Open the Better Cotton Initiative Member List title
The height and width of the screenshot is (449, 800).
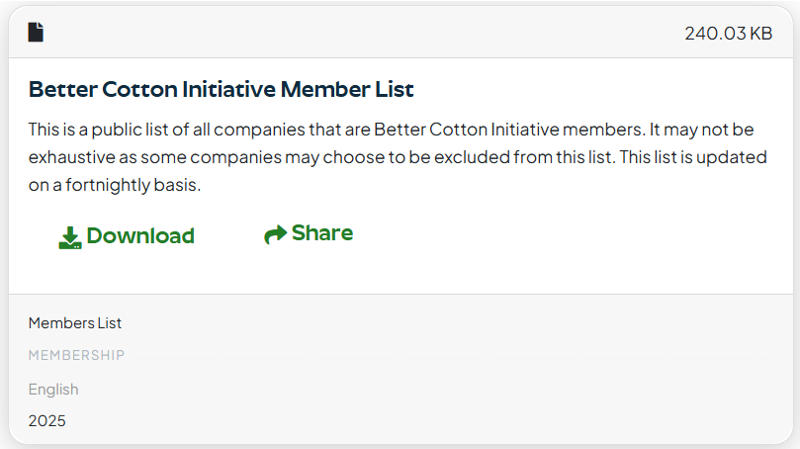click(221, 89)
